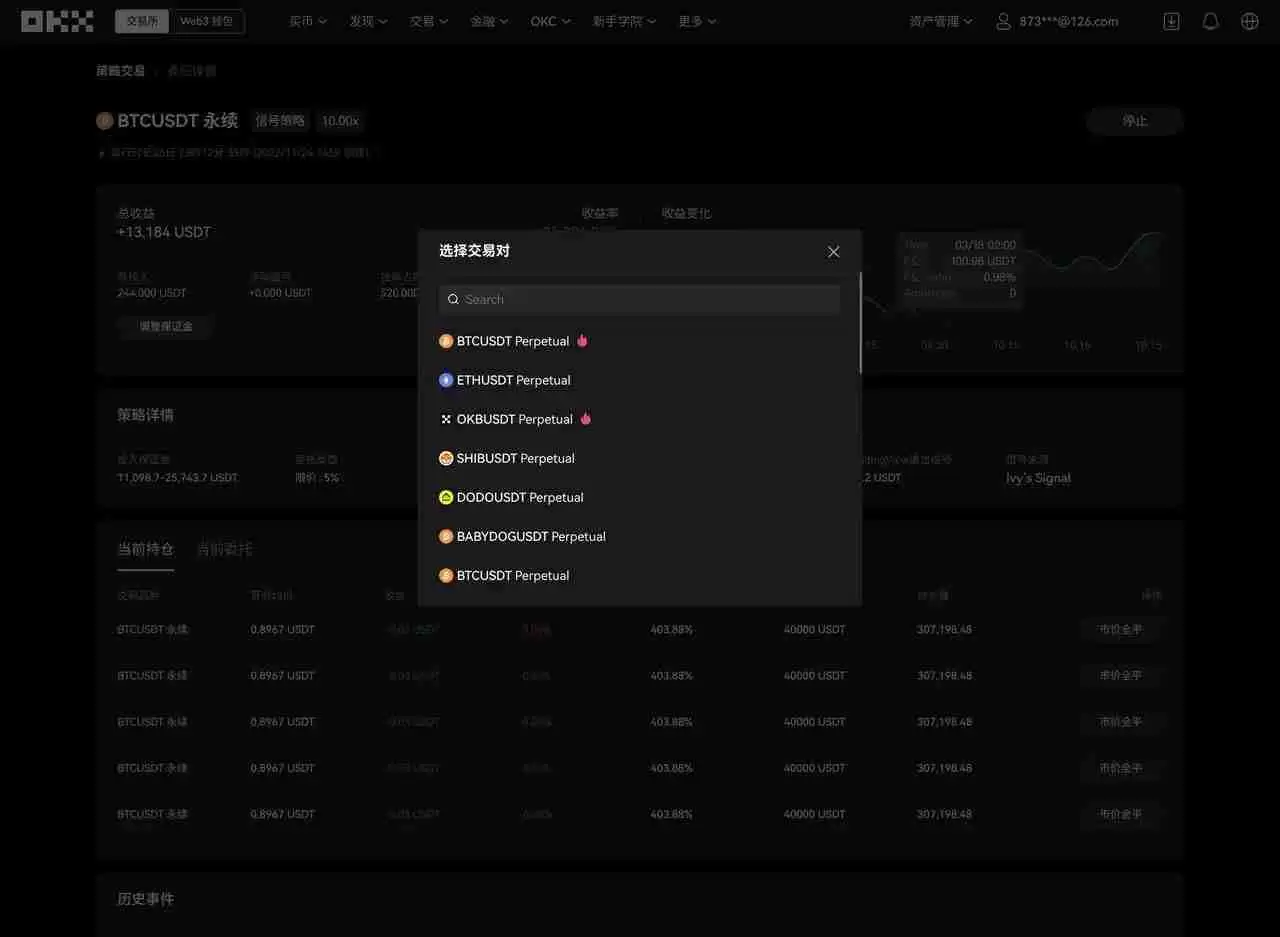Click the Search input field
1280x937 pixels.
639,299
